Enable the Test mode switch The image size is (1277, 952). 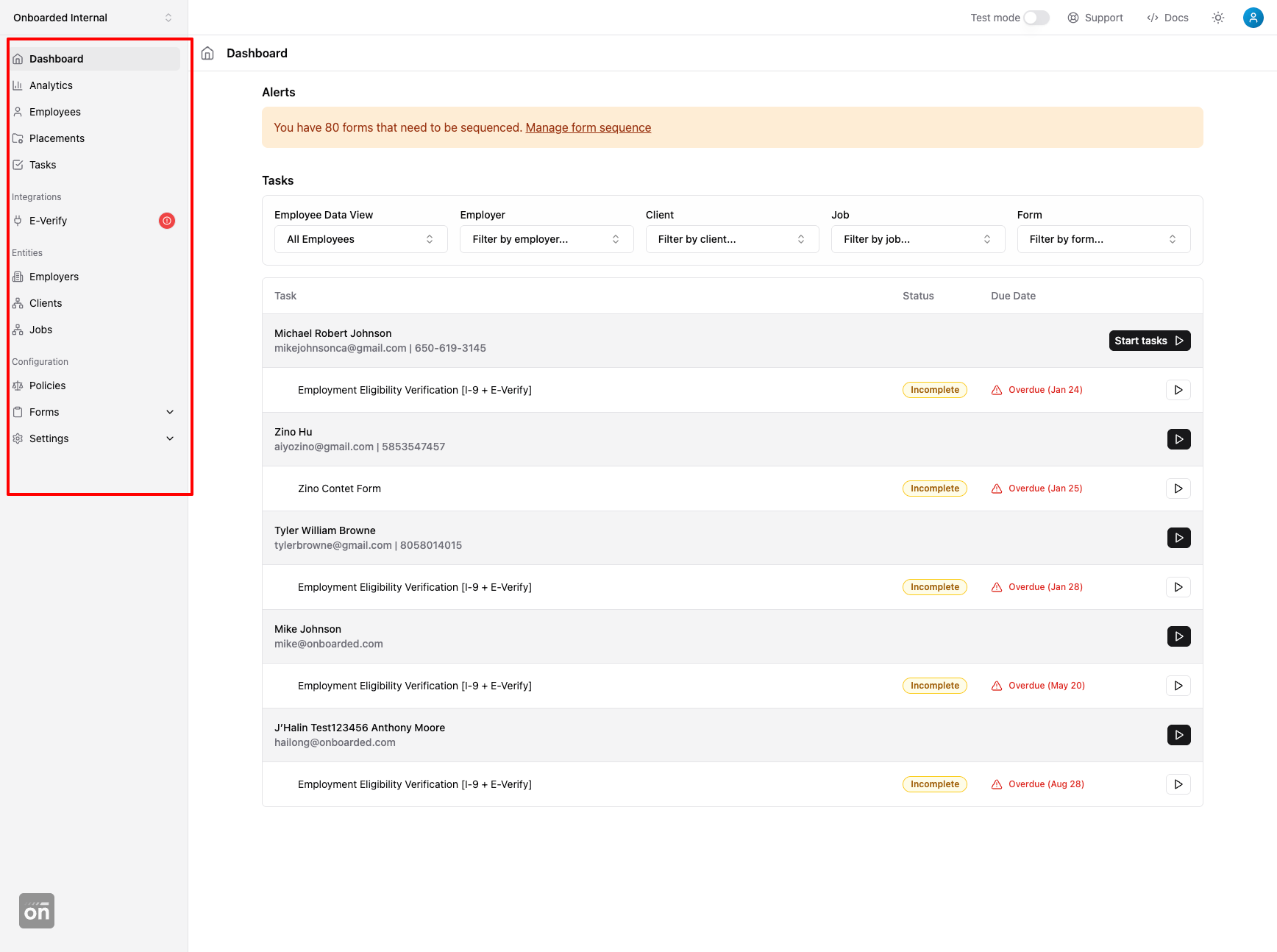(1036, 18)
